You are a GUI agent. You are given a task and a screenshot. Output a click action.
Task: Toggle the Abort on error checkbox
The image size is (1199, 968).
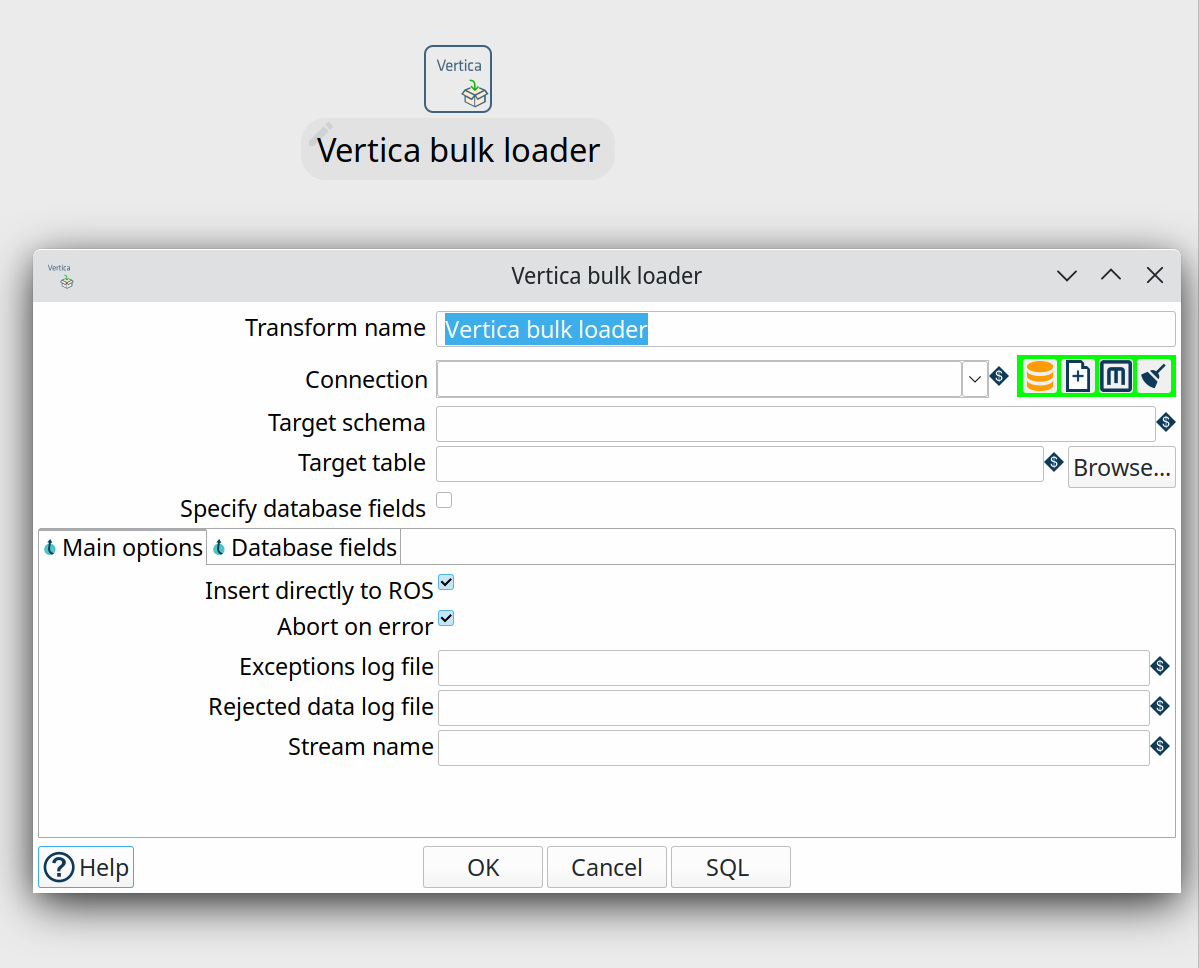click(x=446, y=619)
